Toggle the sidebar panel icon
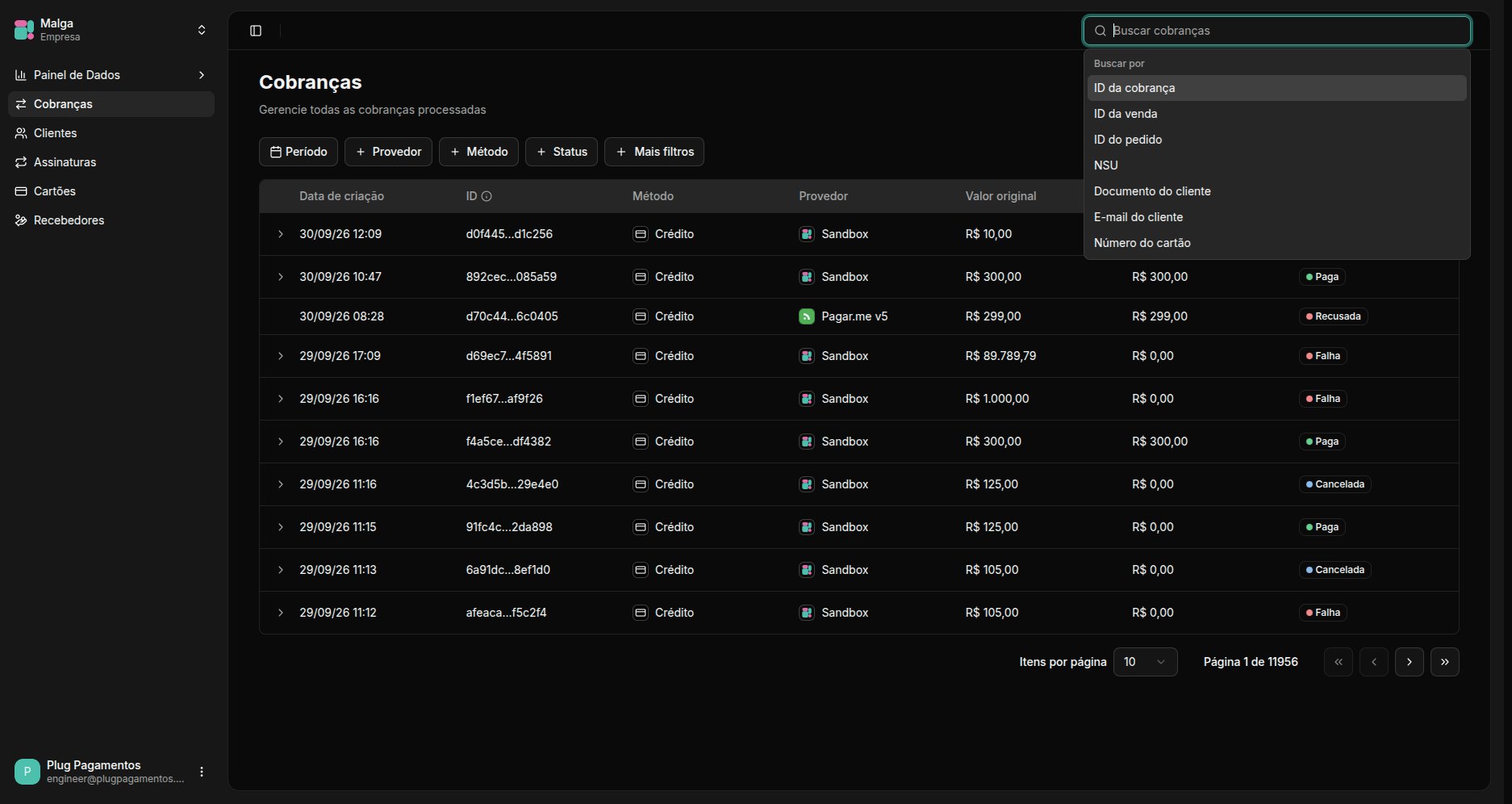The image size is (1512, 804). tap(256, 31)
